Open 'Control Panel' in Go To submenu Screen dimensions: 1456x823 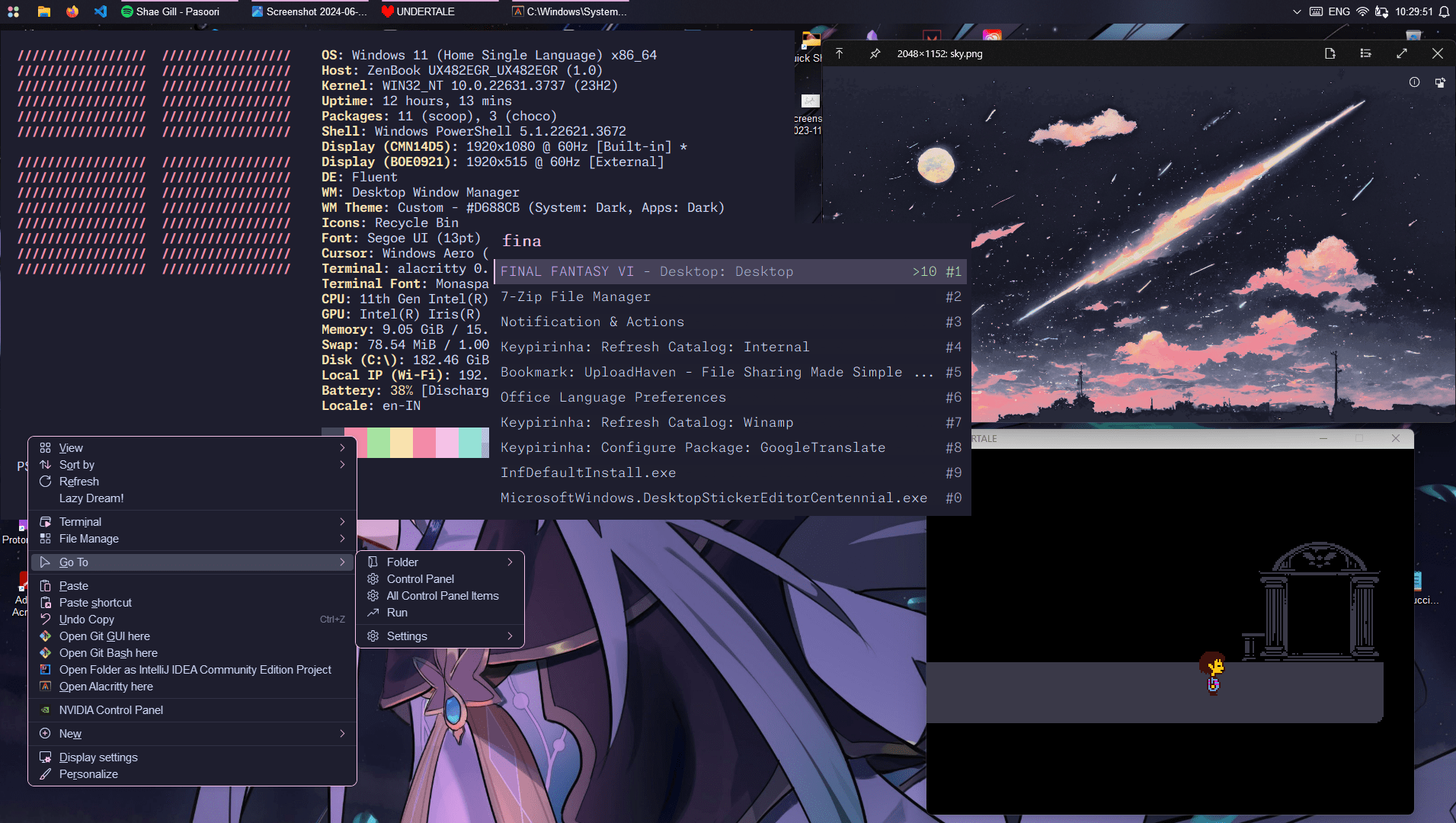(440, 579)
